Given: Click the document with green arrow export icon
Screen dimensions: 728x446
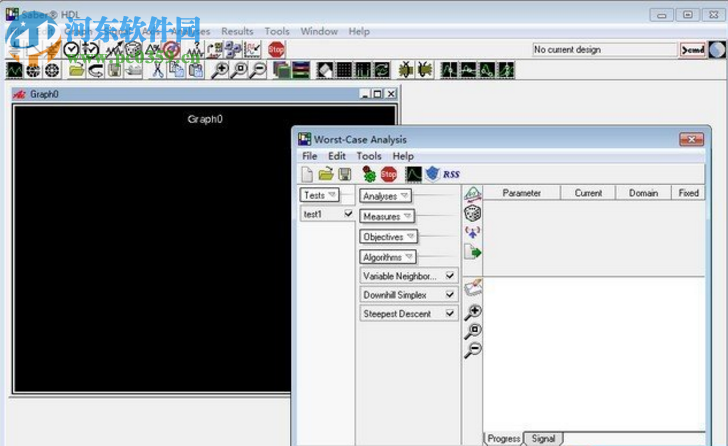Looking at the screenshot, I should click(473, 252).
